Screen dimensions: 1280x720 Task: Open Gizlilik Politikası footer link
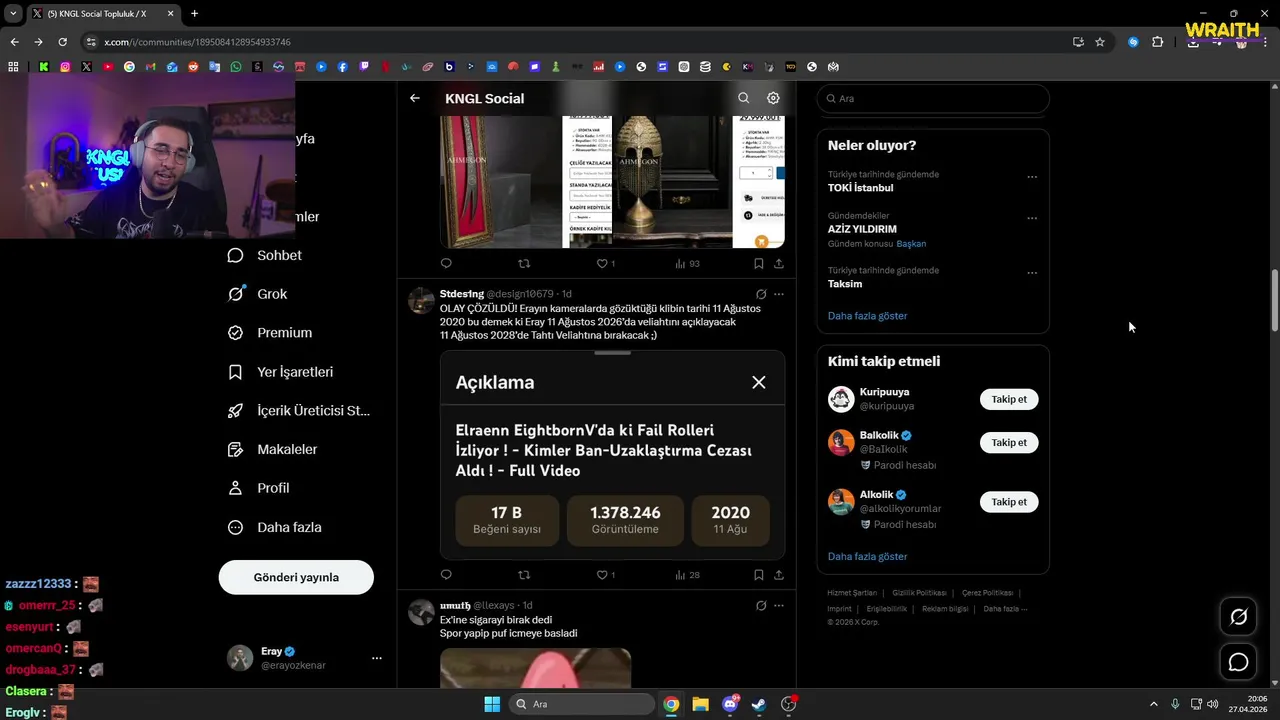click(x=919, y=593)
